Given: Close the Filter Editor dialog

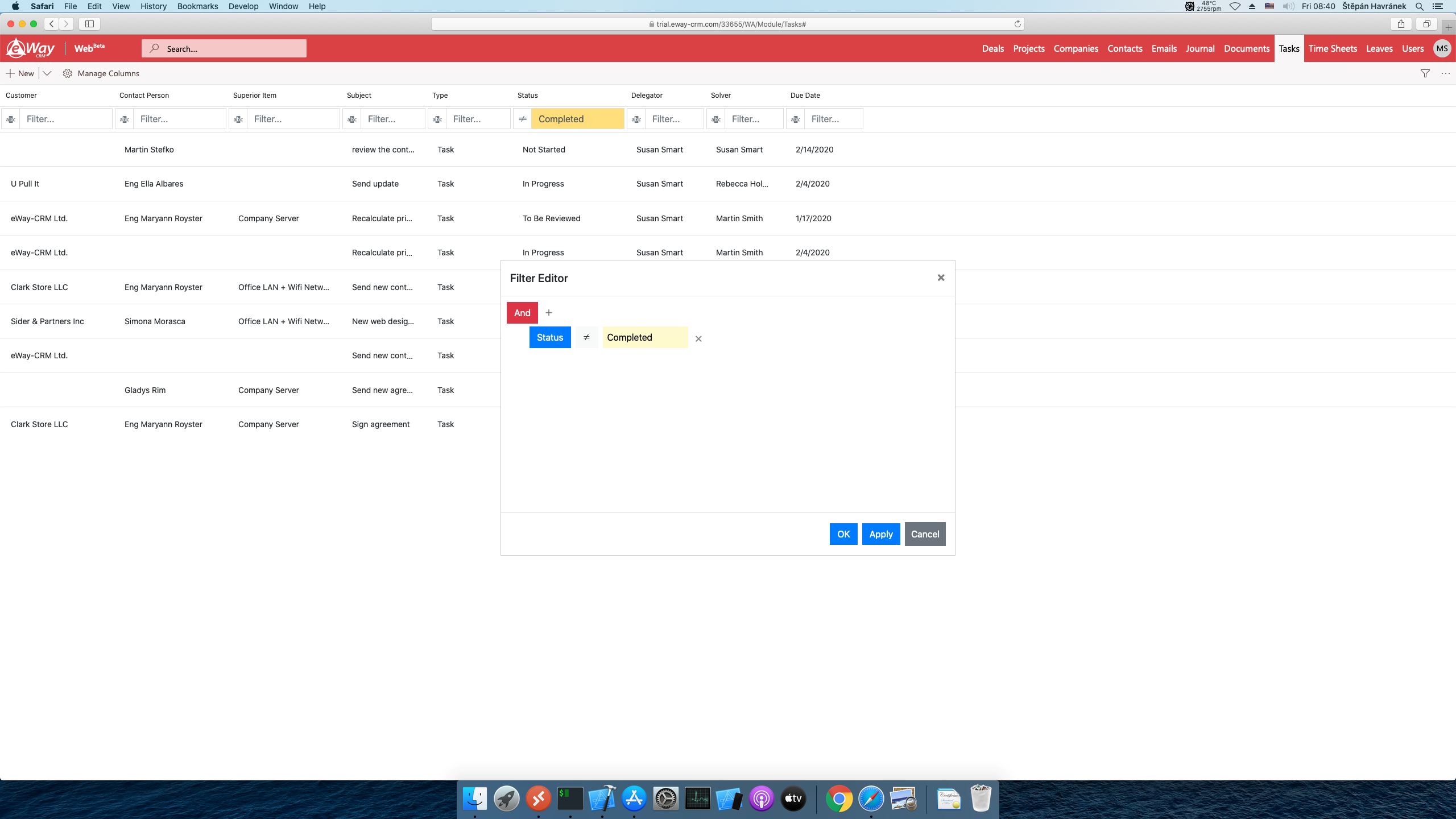Looking at the screenshot, I should tap(941, 278).
